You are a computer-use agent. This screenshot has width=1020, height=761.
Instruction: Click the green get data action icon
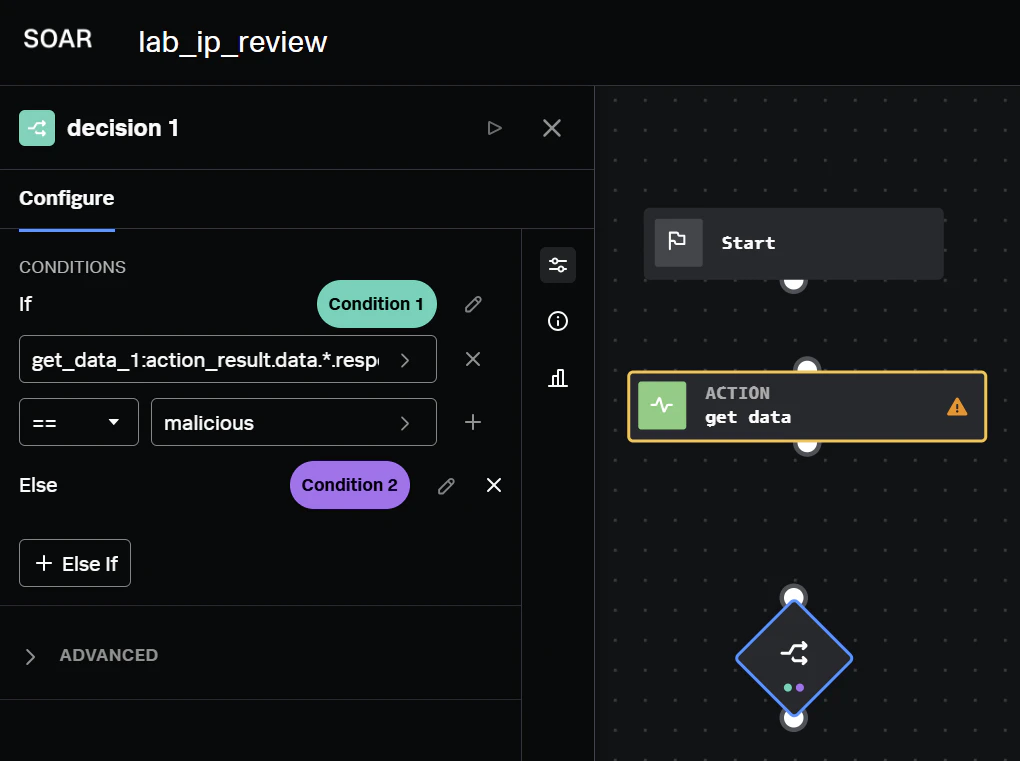[662, 406]
